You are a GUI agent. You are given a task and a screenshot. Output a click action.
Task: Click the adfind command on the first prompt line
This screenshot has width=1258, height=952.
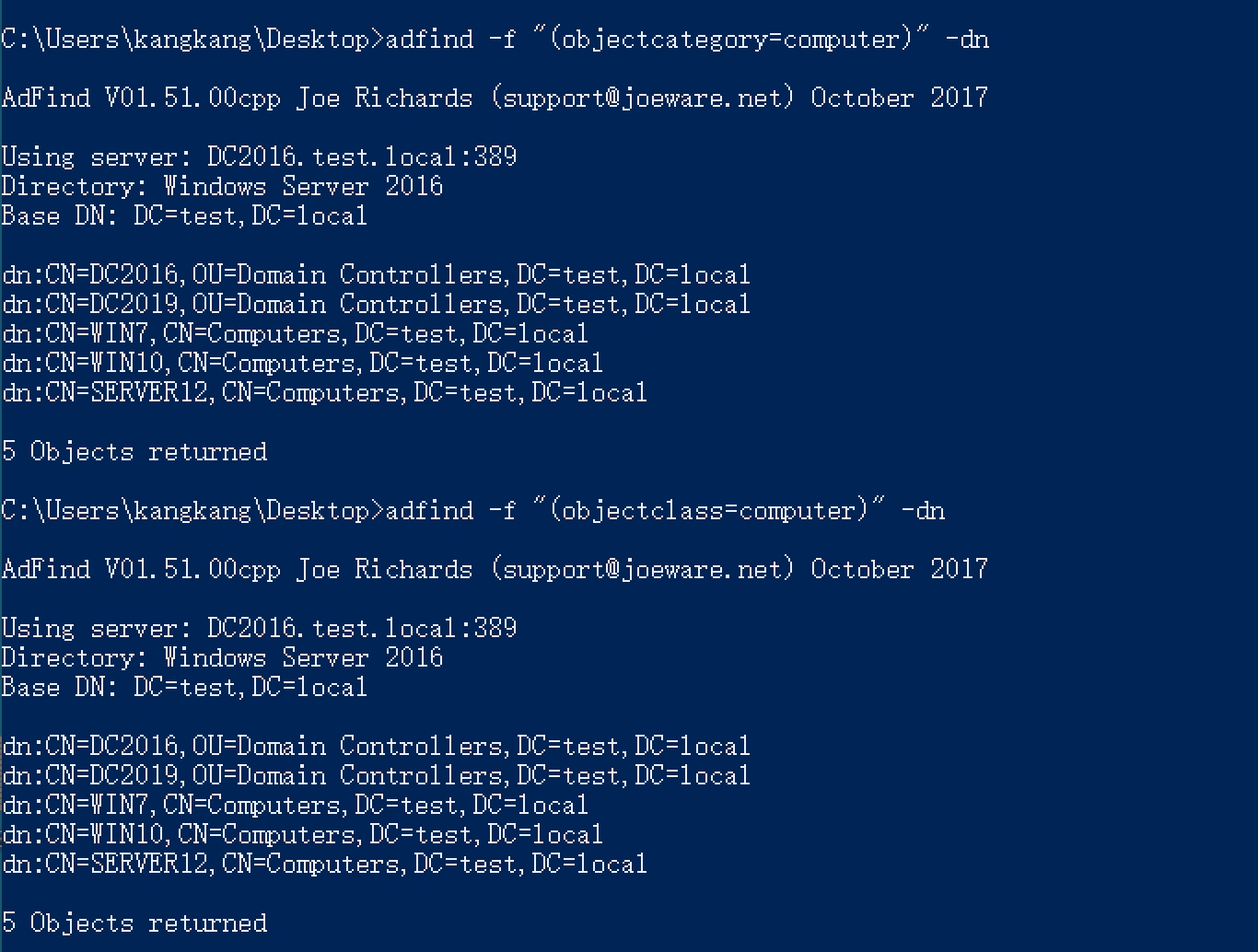pos(429,39)
